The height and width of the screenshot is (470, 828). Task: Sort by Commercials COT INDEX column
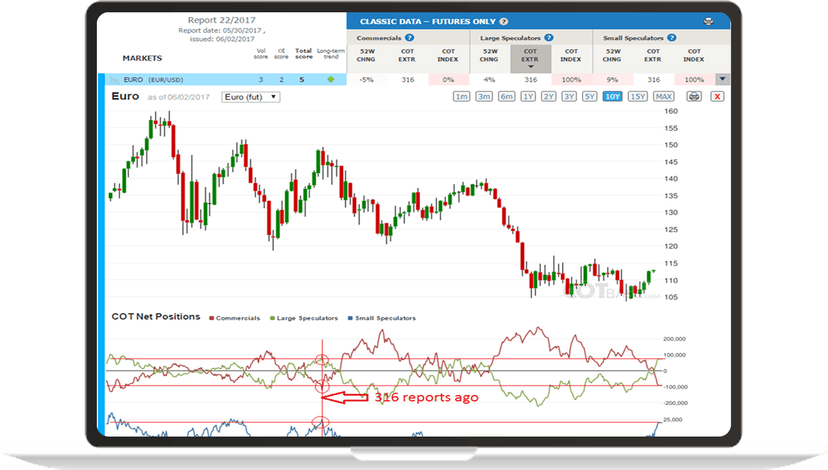tap(448, 55)
